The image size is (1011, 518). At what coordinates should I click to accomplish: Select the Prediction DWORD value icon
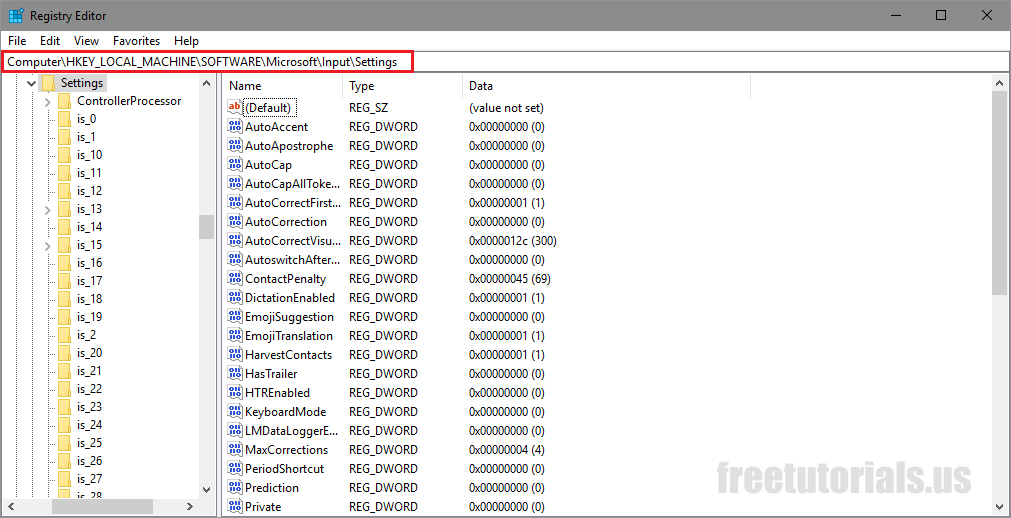[235, 488]
